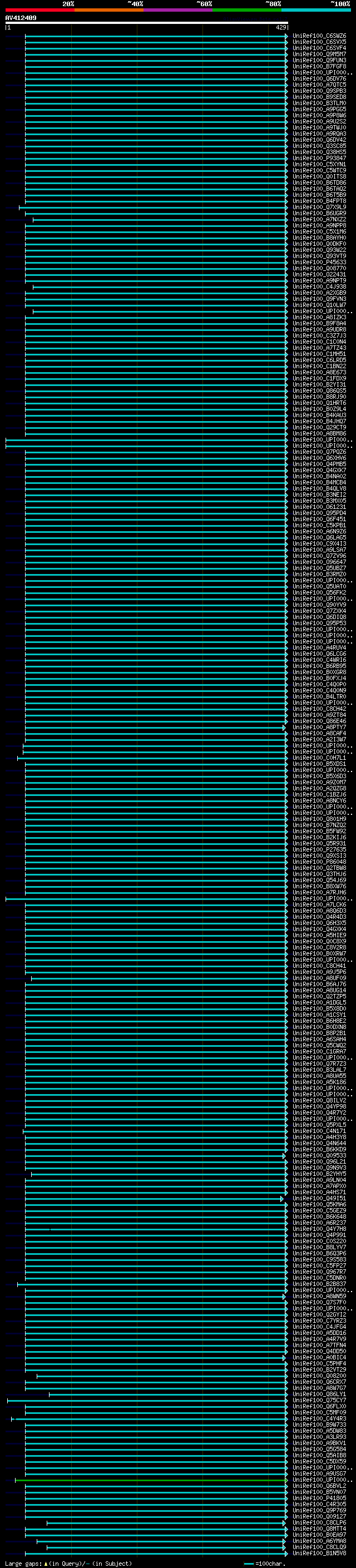Select the UniRef100_Q3SC85 label

319,146
